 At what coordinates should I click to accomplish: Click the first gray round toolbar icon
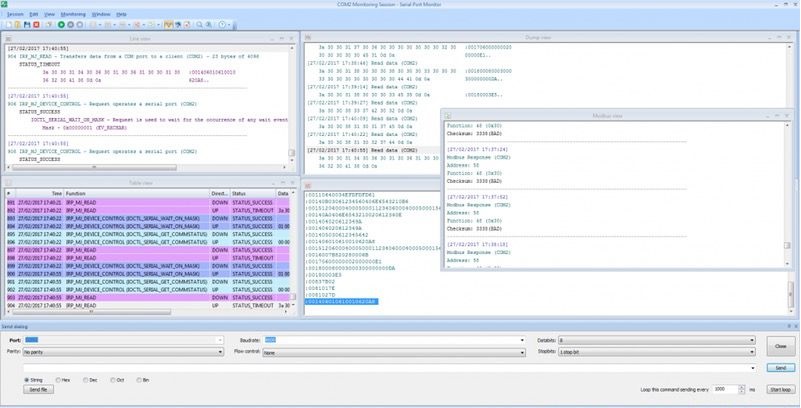[70, 25]
